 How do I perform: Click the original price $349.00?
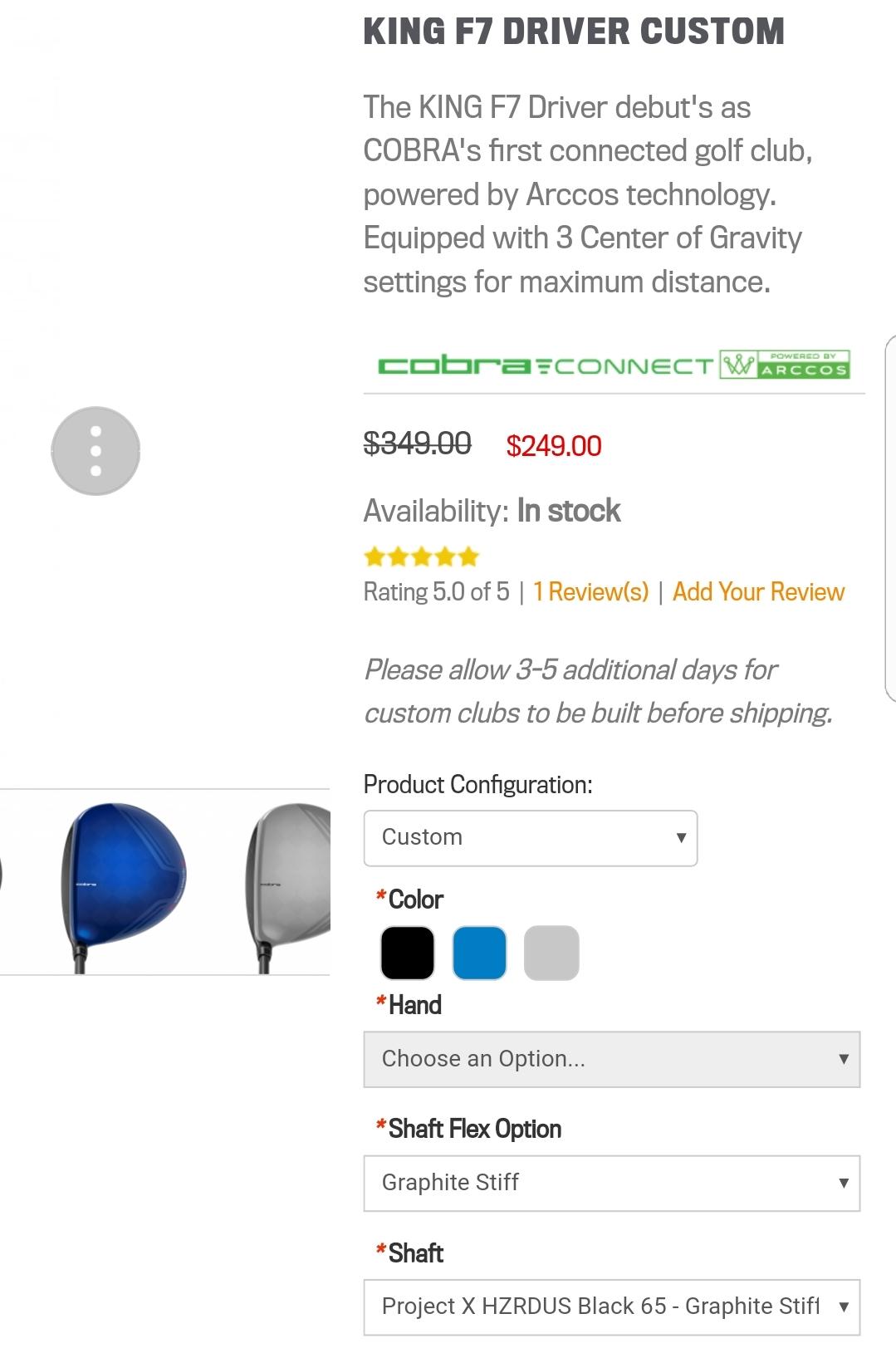point(417,444)
